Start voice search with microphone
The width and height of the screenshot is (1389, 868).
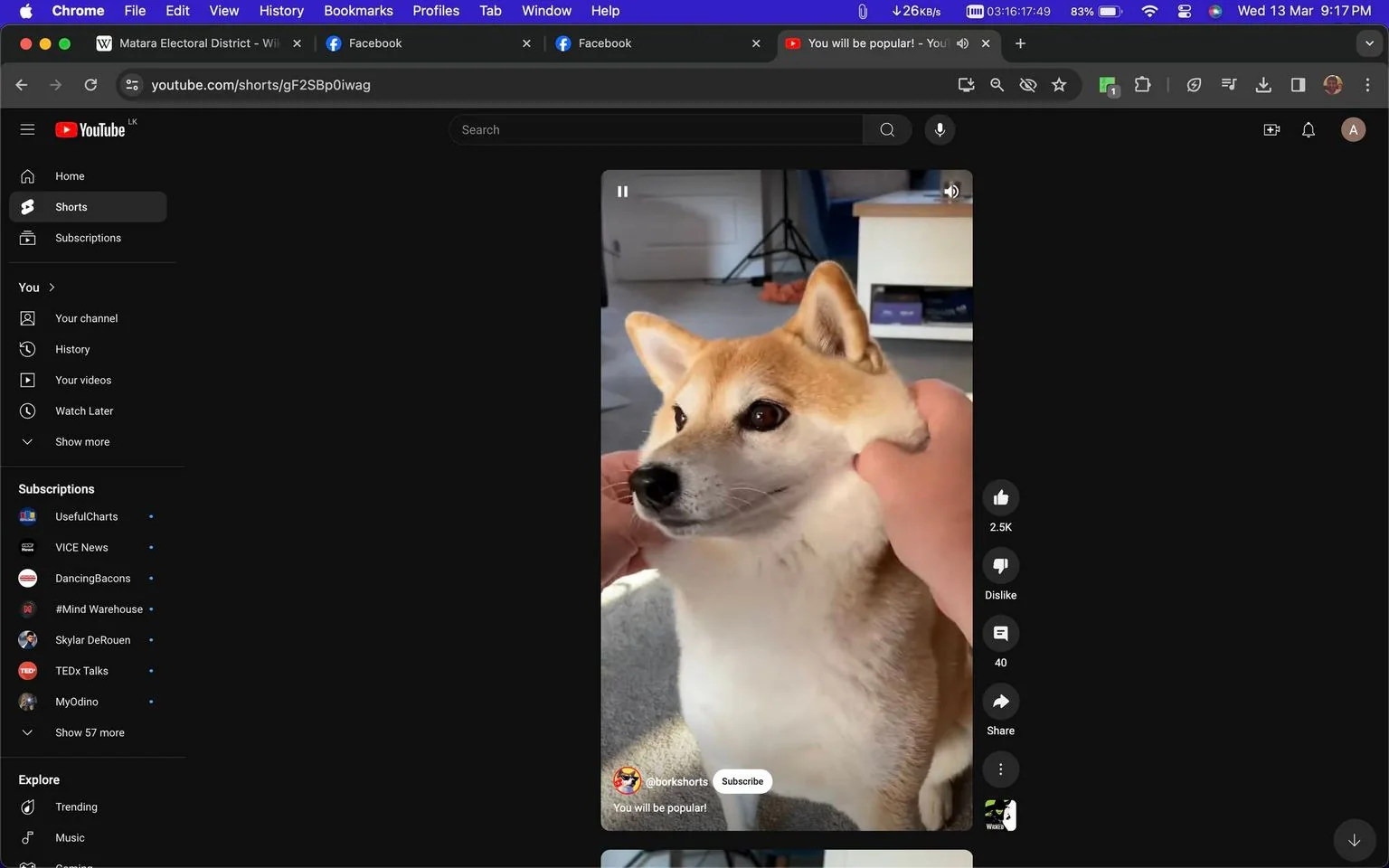[940, 130]
